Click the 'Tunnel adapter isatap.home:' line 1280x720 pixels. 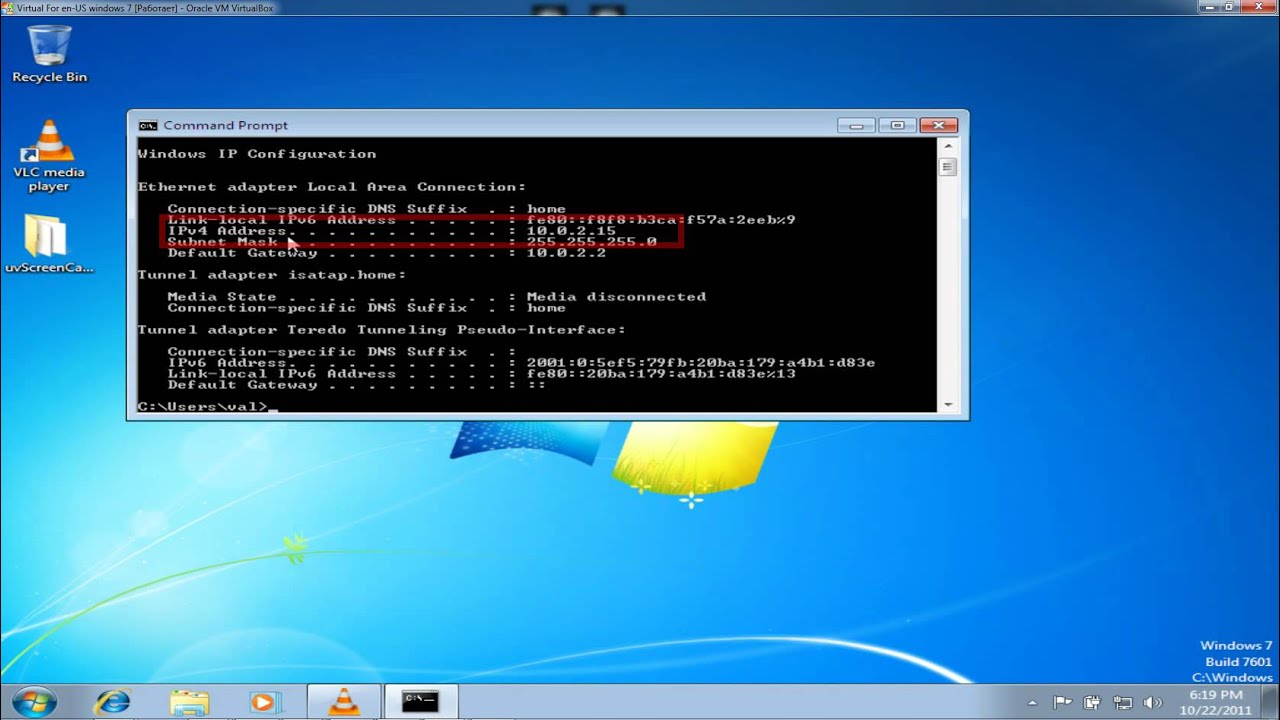click(272, 275)
